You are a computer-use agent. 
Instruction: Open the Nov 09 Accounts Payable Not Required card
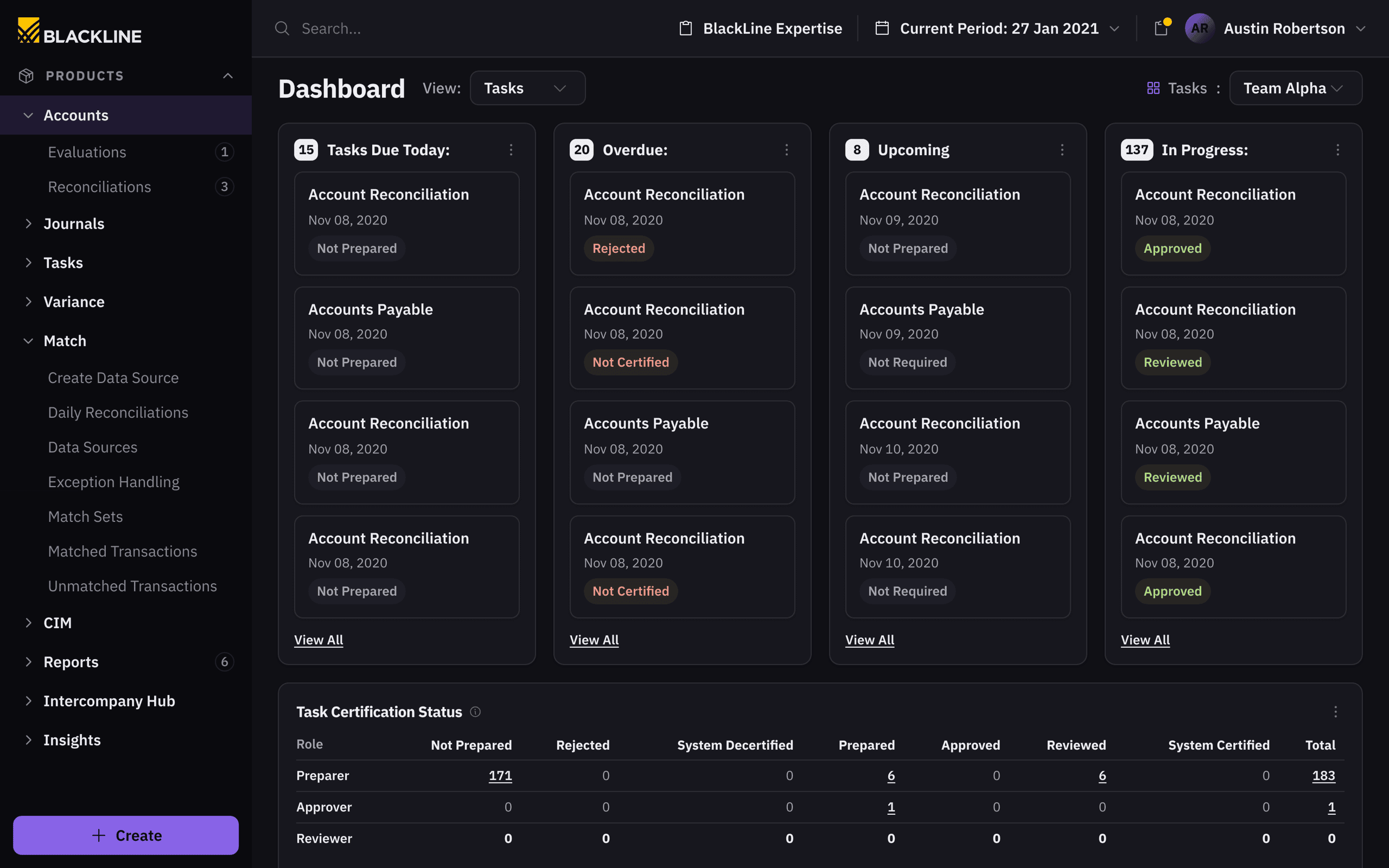click(x=957, y=338)
